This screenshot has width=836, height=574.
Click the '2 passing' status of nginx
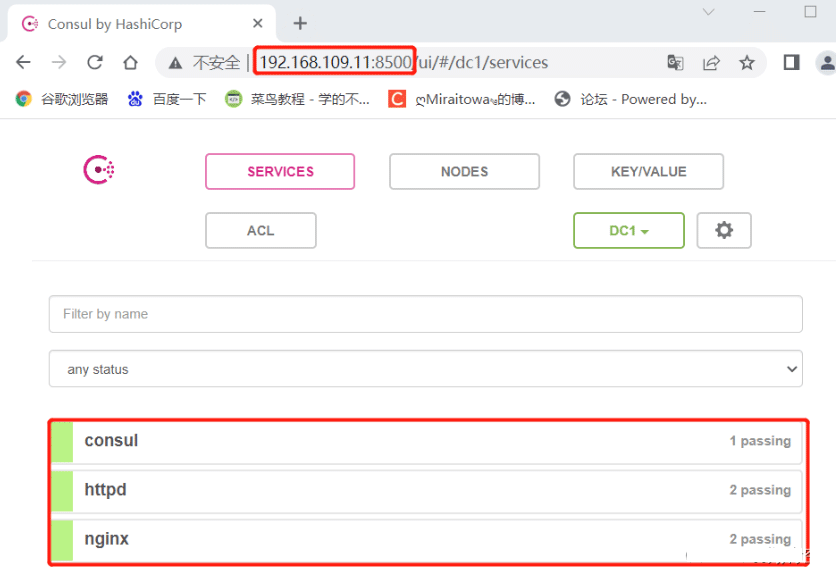(760, 539)
